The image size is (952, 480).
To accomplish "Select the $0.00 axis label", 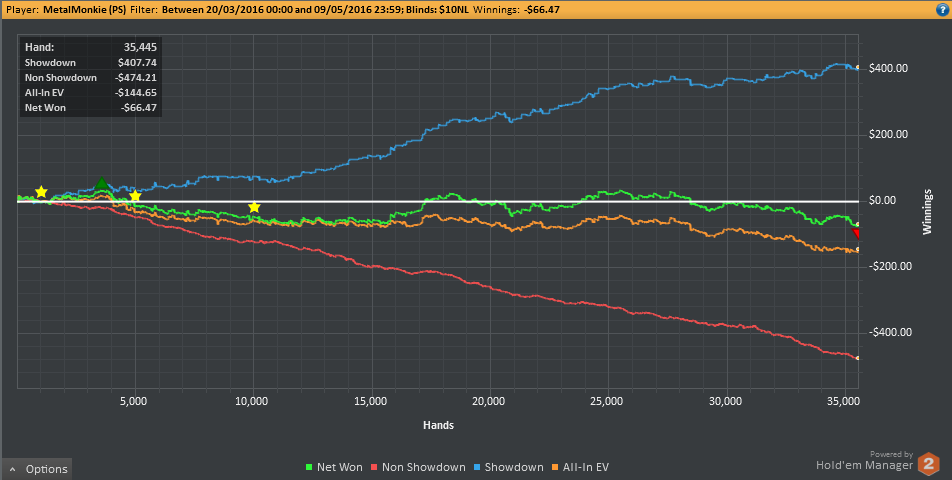I will click(x=883, y=201).
